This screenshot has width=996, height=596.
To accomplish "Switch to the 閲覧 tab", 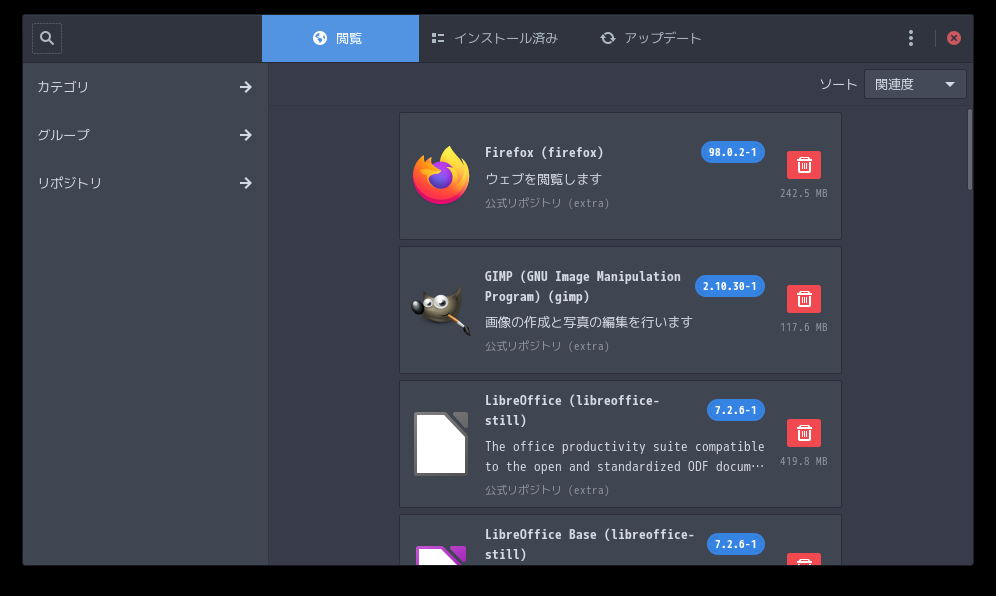I will tap(340, 38).
